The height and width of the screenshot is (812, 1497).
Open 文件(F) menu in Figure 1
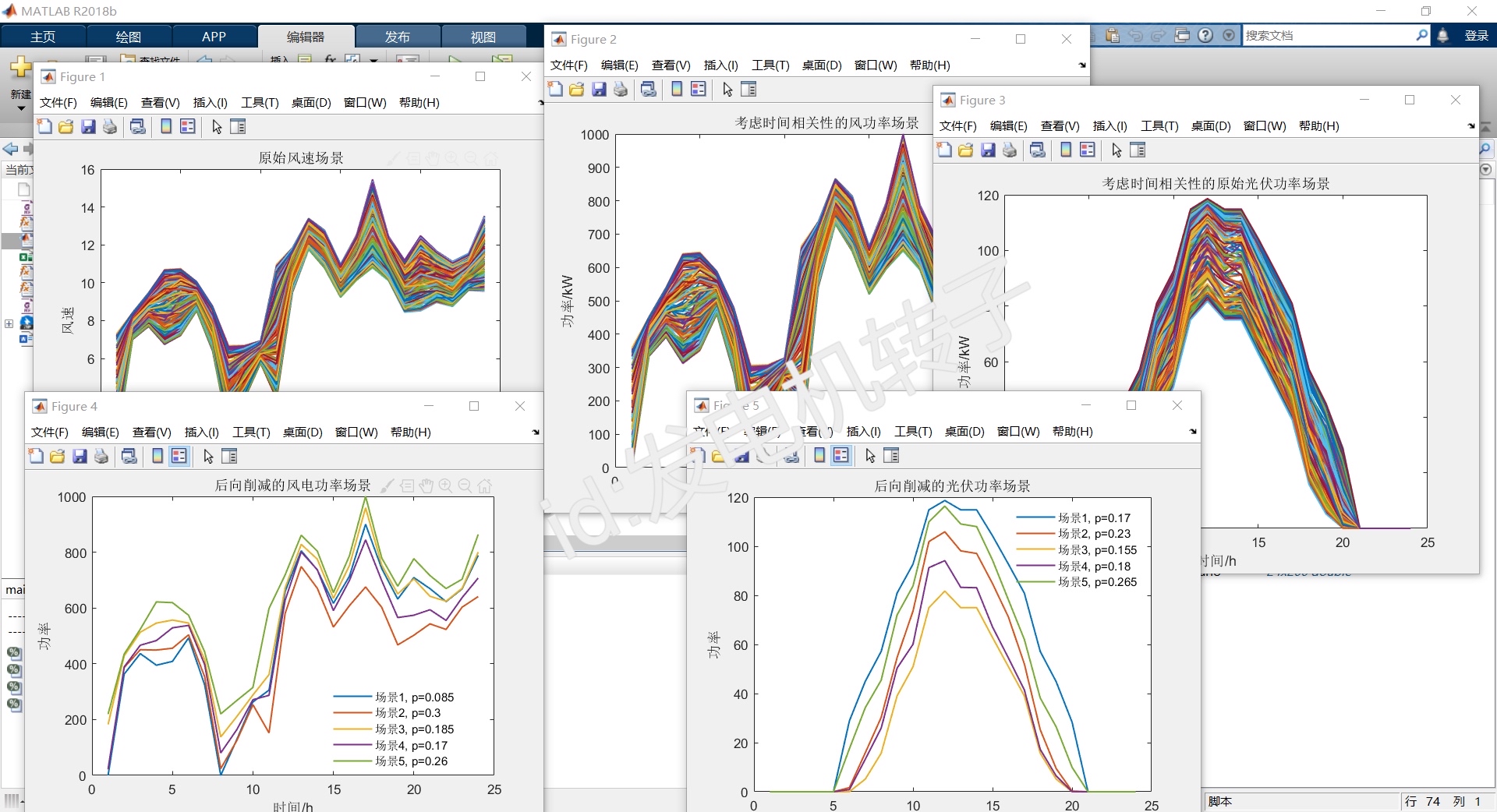[x=58, y=102]
